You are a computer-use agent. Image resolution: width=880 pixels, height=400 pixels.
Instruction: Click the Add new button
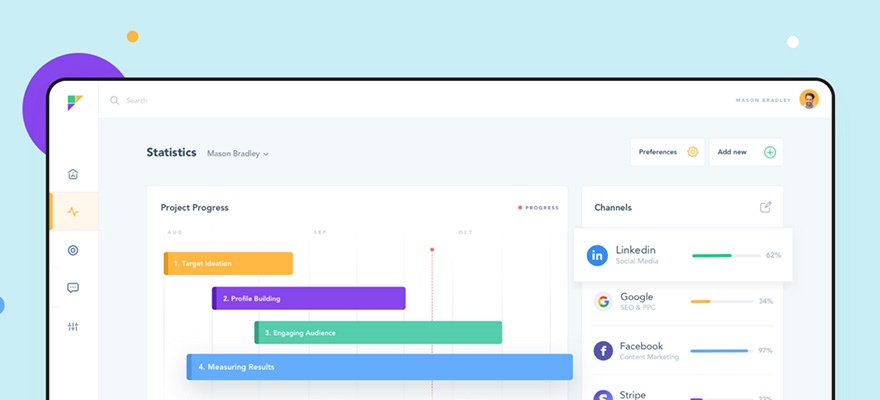(x=745, y=152)
